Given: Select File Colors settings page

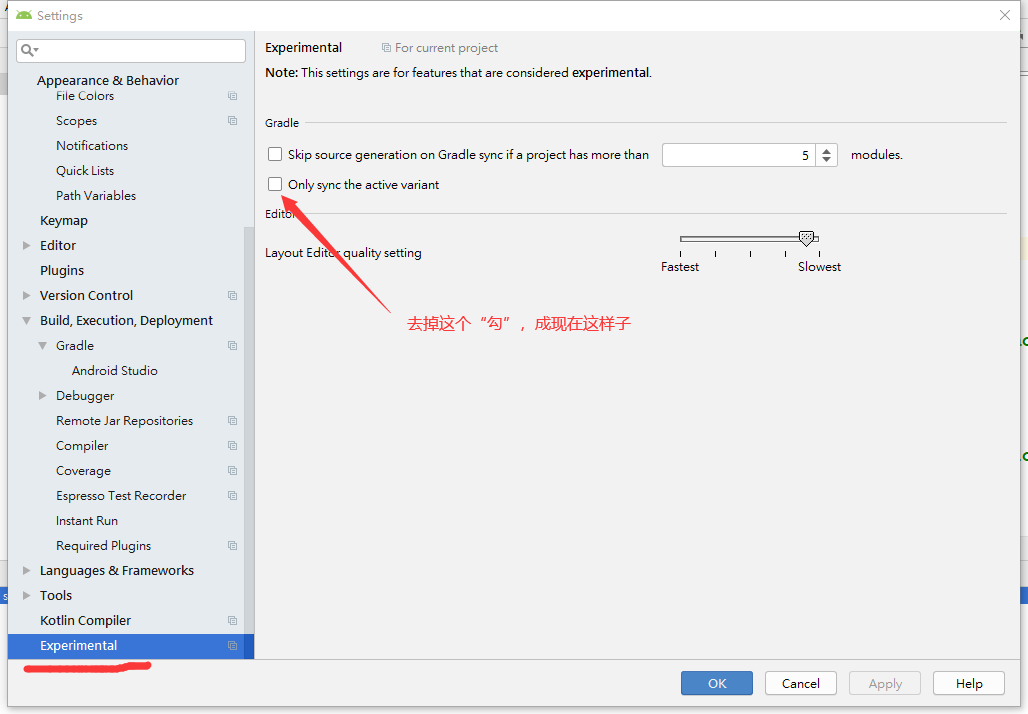Looking at the screenshot, I should (85, 96).
